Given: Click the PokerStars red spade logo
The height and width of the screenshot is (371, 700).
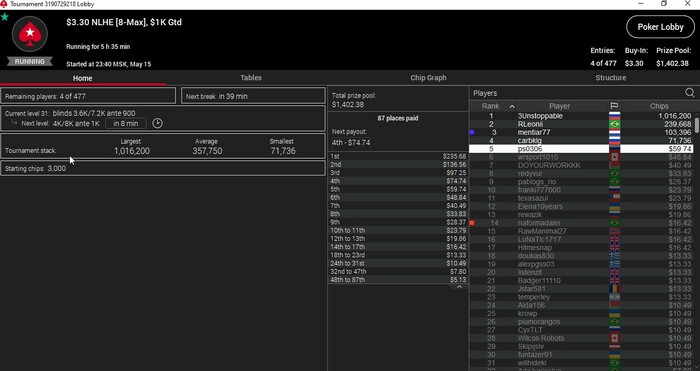Looking at the screenshot, I should (30, 34).
